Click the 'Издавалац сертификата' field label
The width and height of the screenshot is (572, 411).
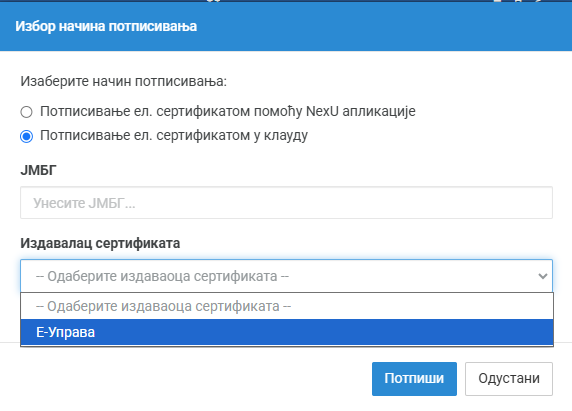[100, 243]
